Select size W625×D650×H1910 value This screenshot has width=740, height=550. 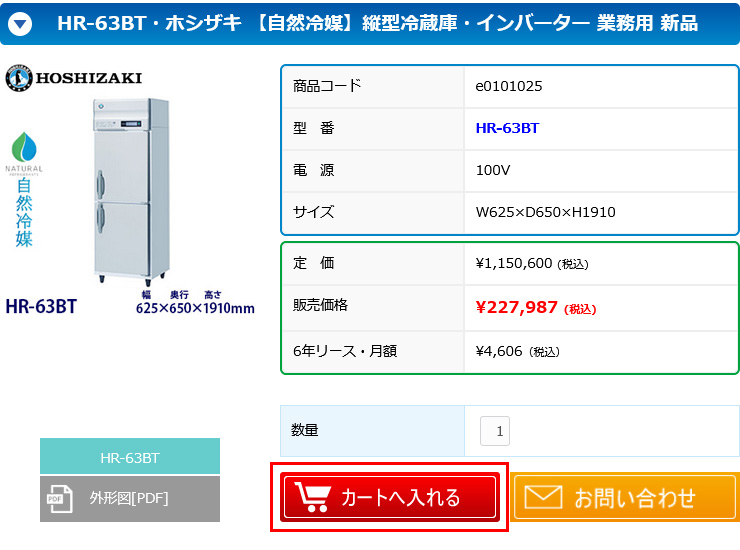coord(545,212)
